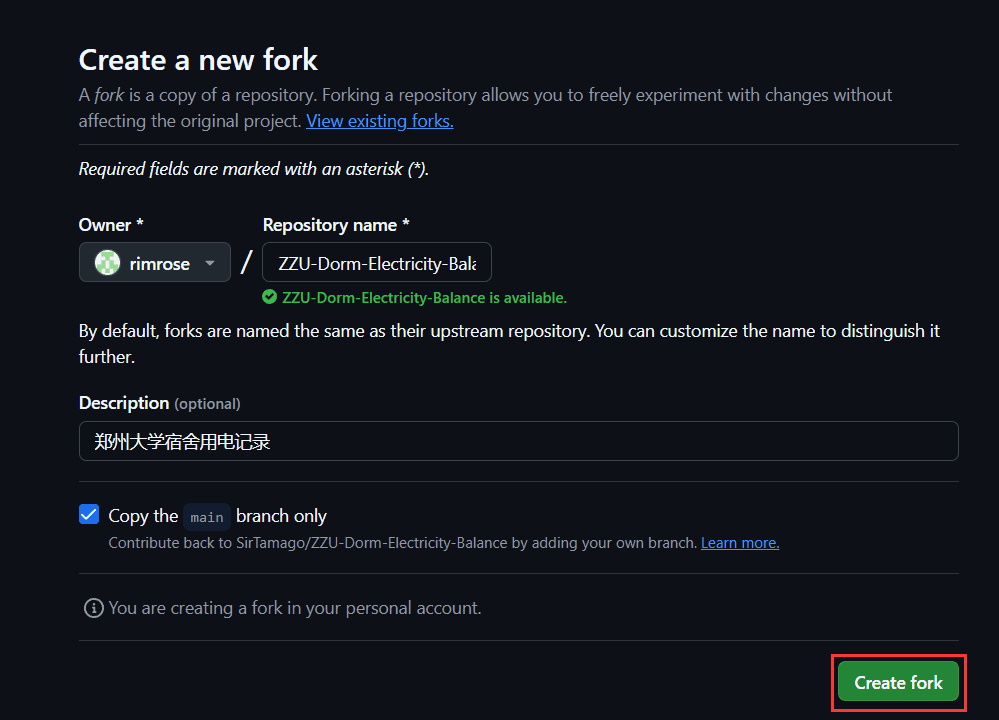Click the Owner dropdown caret arrow
Screen dimensions: 999x720
click(x=210, y=263)
